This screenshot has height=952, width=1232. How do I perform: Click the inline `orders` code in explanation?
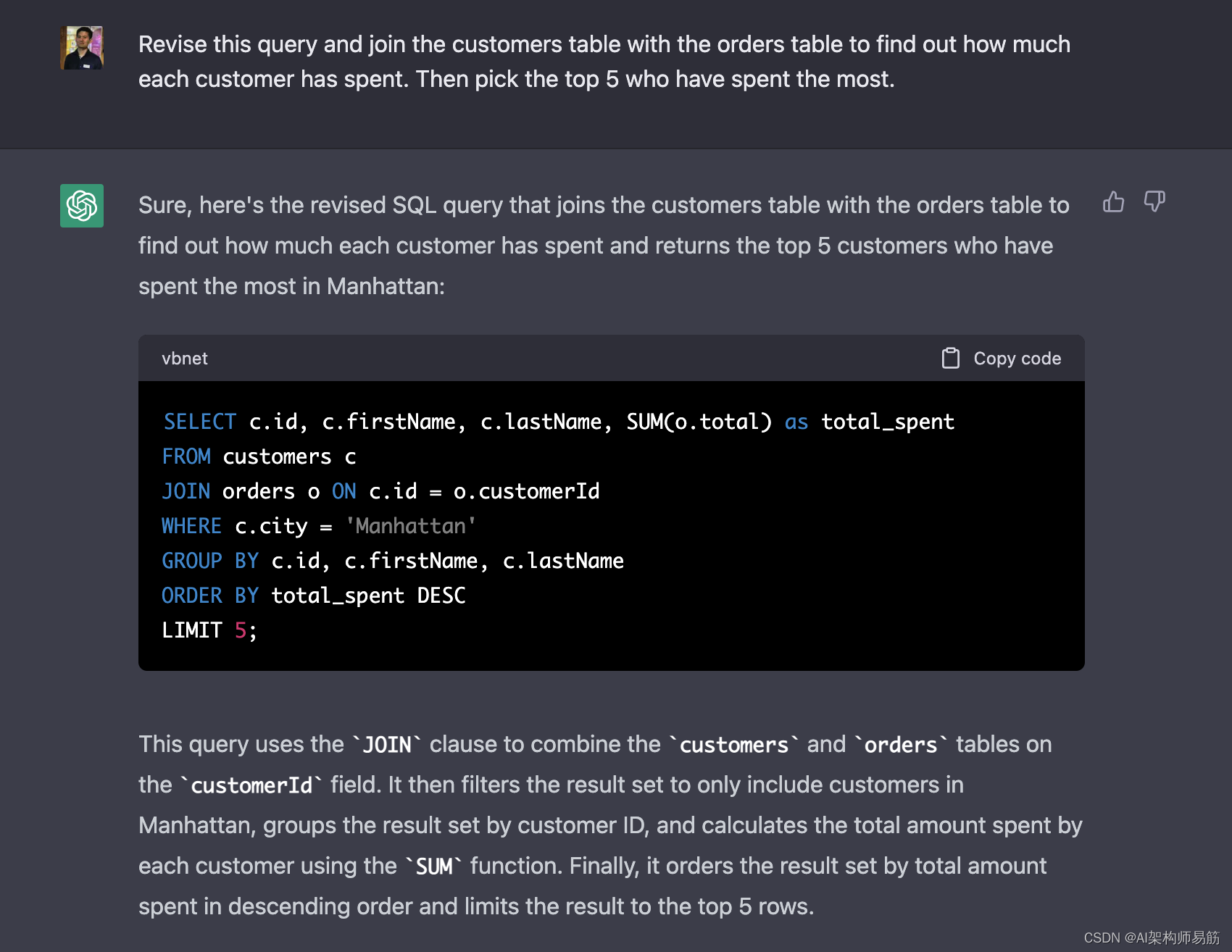point(901,745)
